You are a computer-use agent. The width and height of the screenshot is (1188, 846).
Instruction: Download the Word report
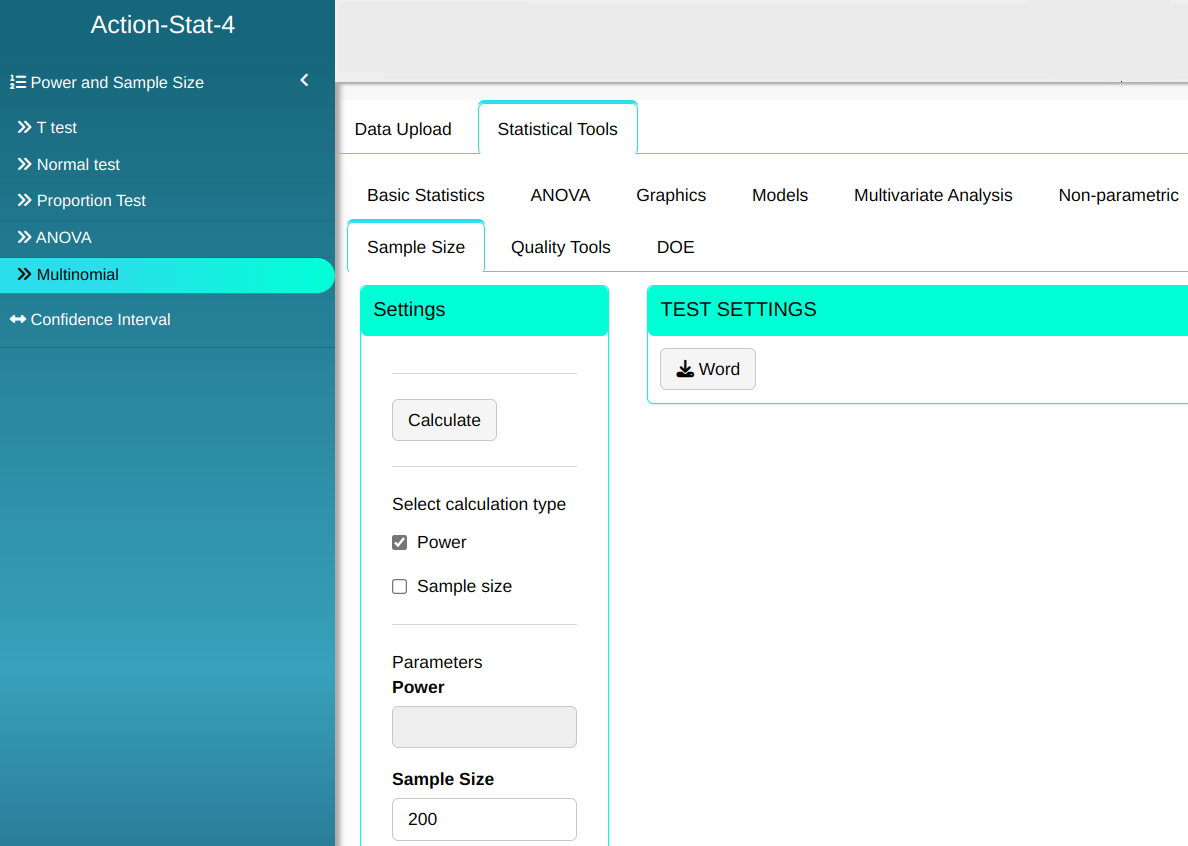(707, 369)
